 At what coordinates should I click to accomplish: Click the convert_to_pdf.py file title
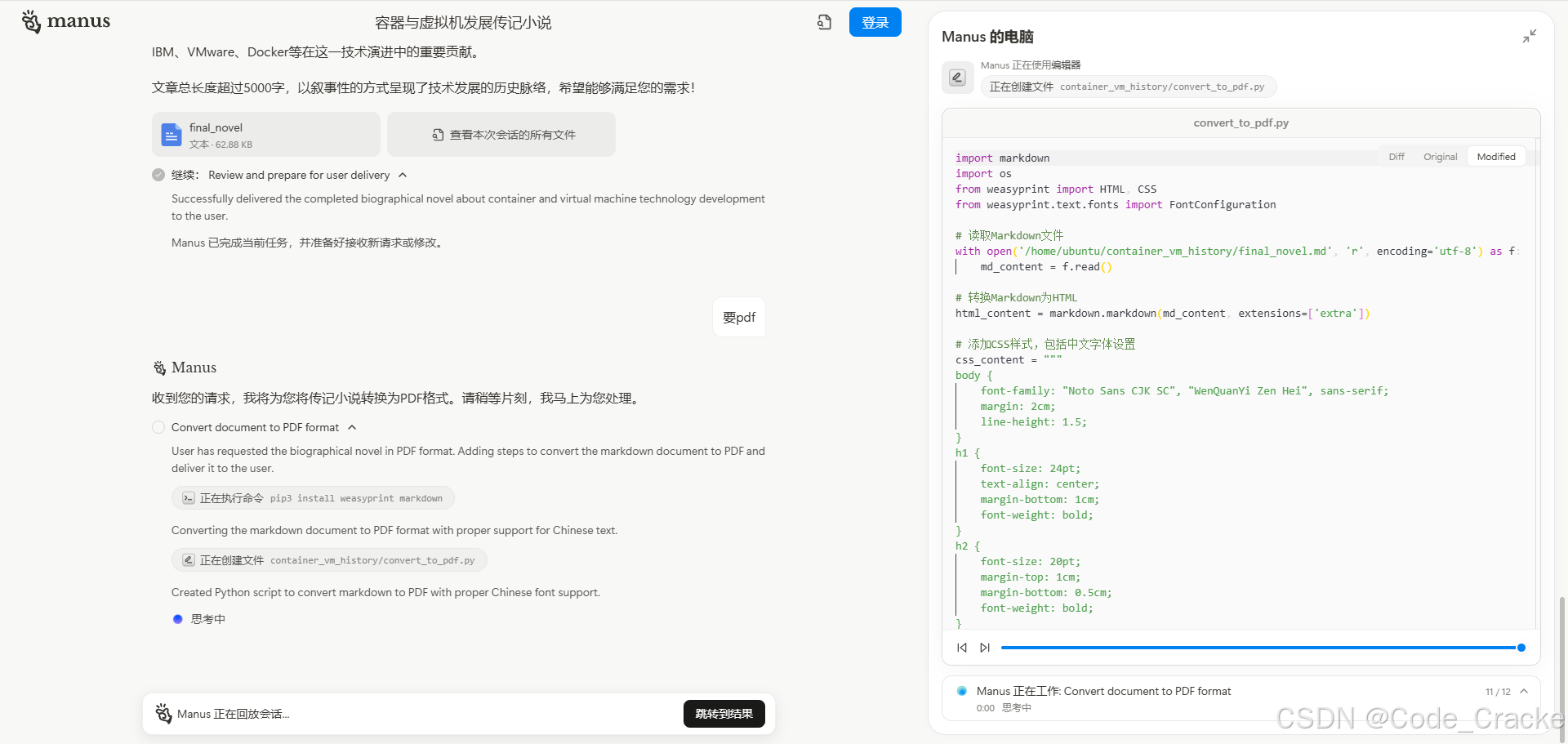tap(1241, 123)
